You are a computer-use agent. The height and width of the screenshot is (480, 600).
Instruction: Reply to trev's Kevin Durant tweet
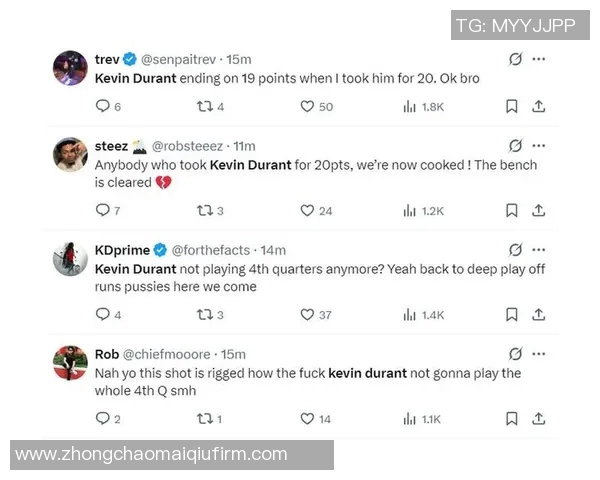click(x=102, y=106)
